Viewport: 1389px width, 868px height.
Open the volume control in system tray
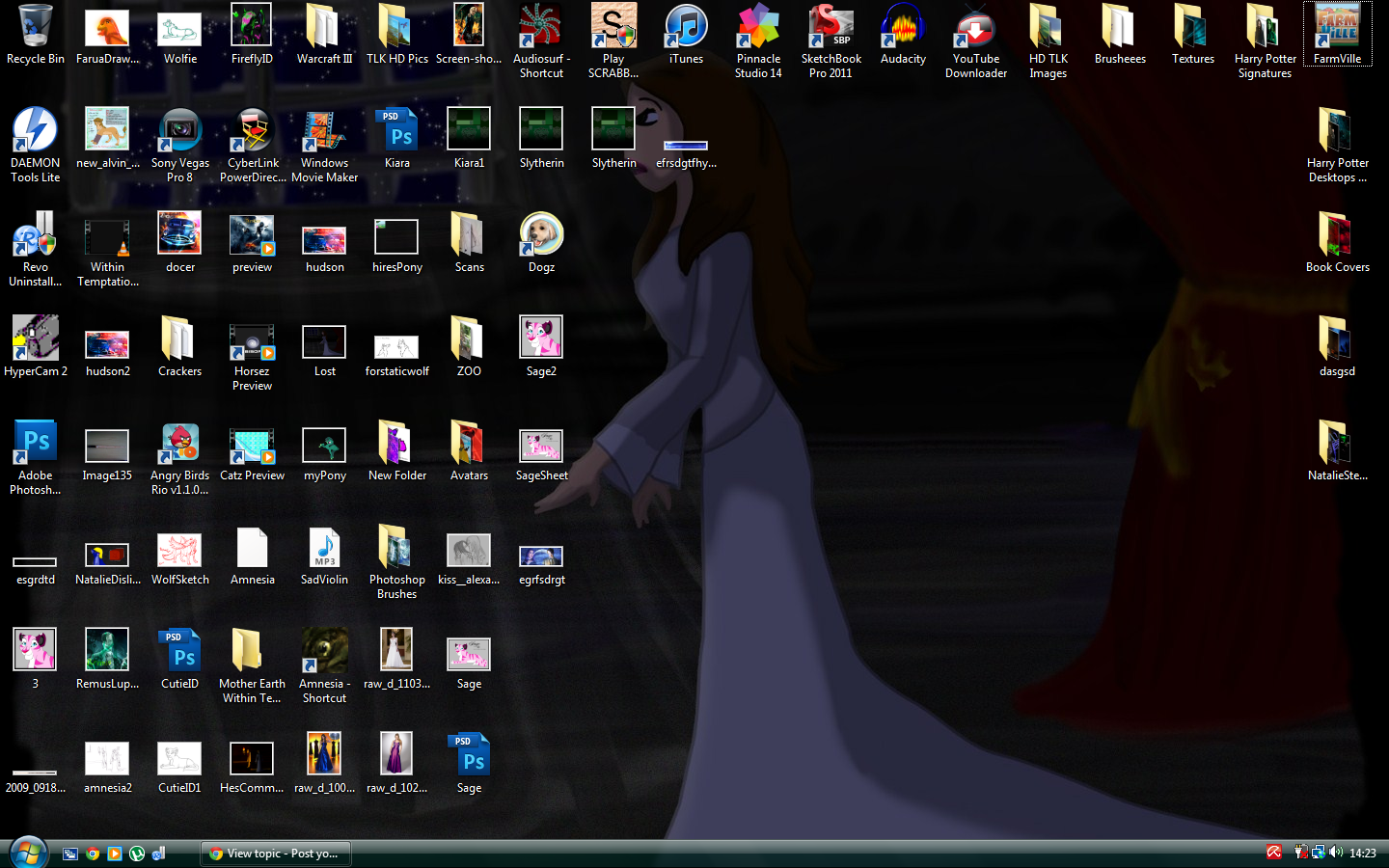[x=1336, y=853]
